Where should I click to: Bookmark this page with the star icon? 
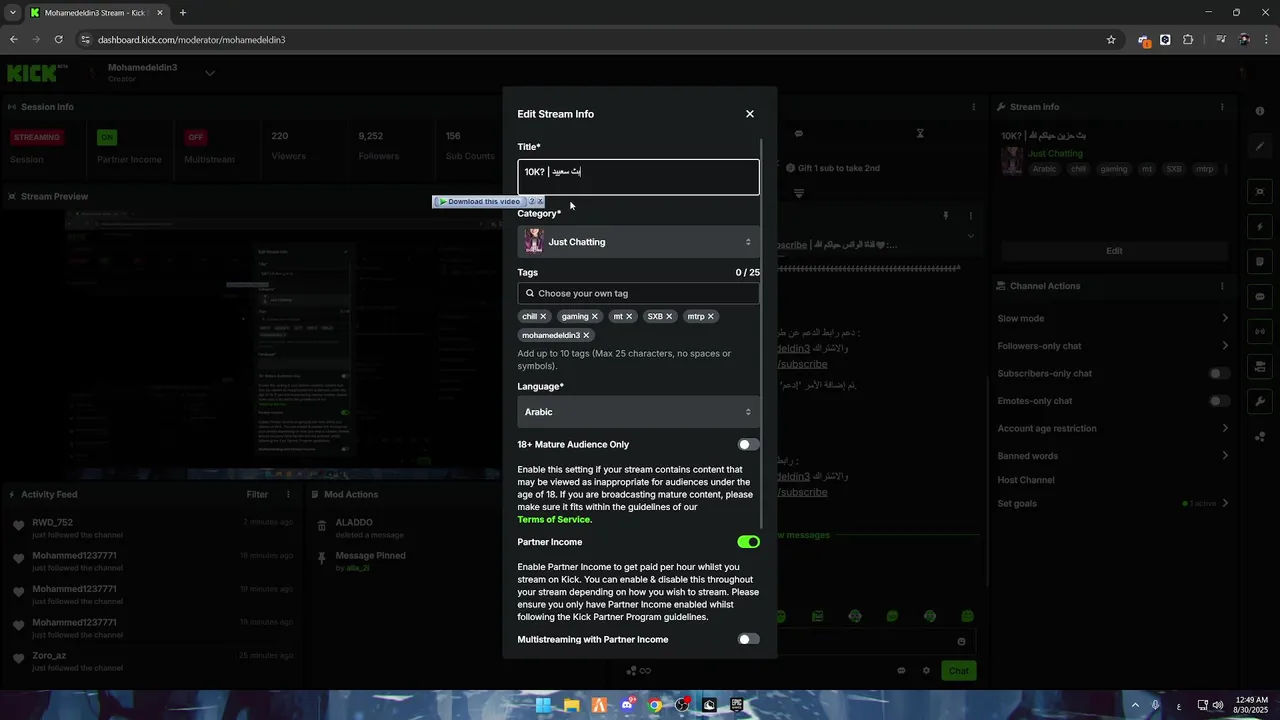(1111, 40)
